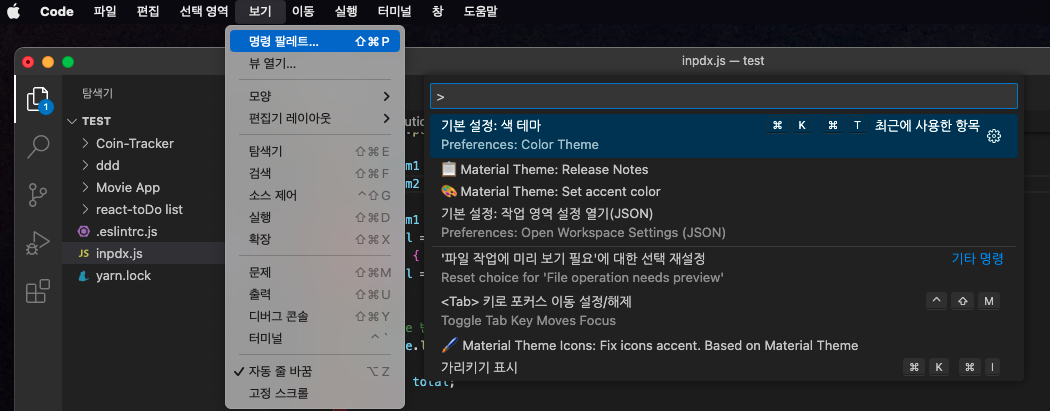Click the 탐색기 panel title

(x=98, y=92)
